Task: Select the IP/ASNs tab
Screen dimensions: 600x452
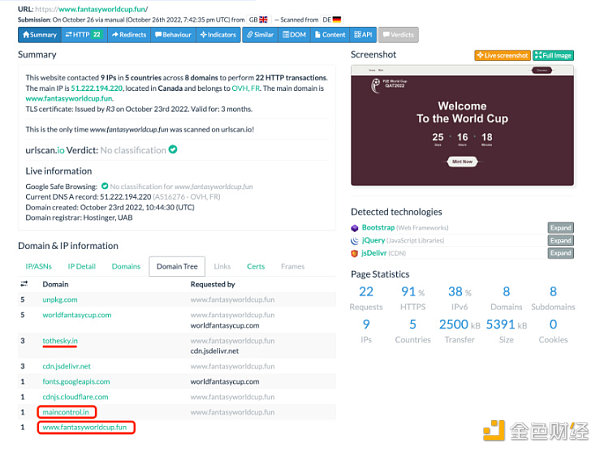Action: [x=39, y=266]
